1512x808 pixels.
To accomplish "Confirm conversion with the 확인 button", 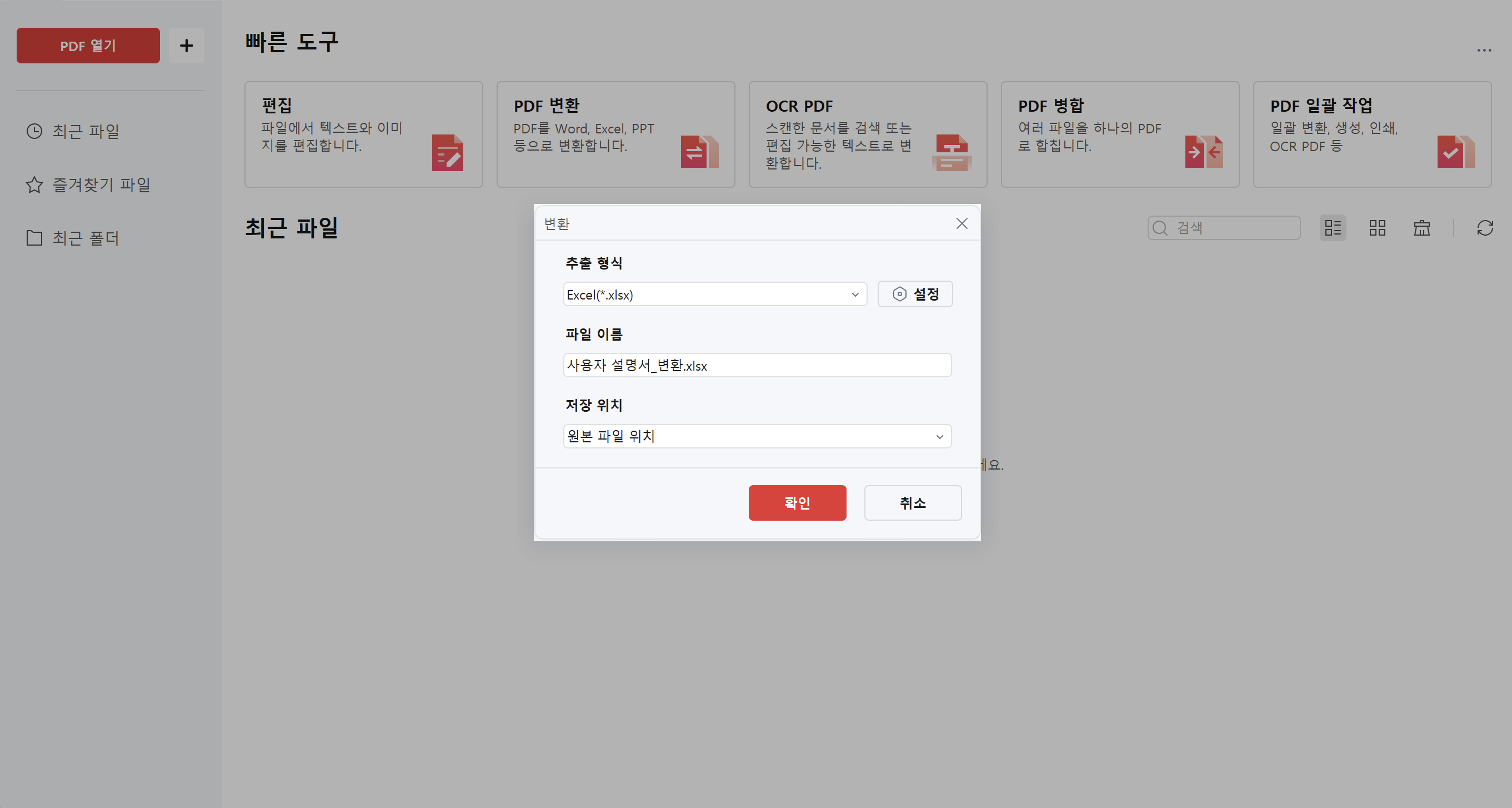I will (797, 503).
